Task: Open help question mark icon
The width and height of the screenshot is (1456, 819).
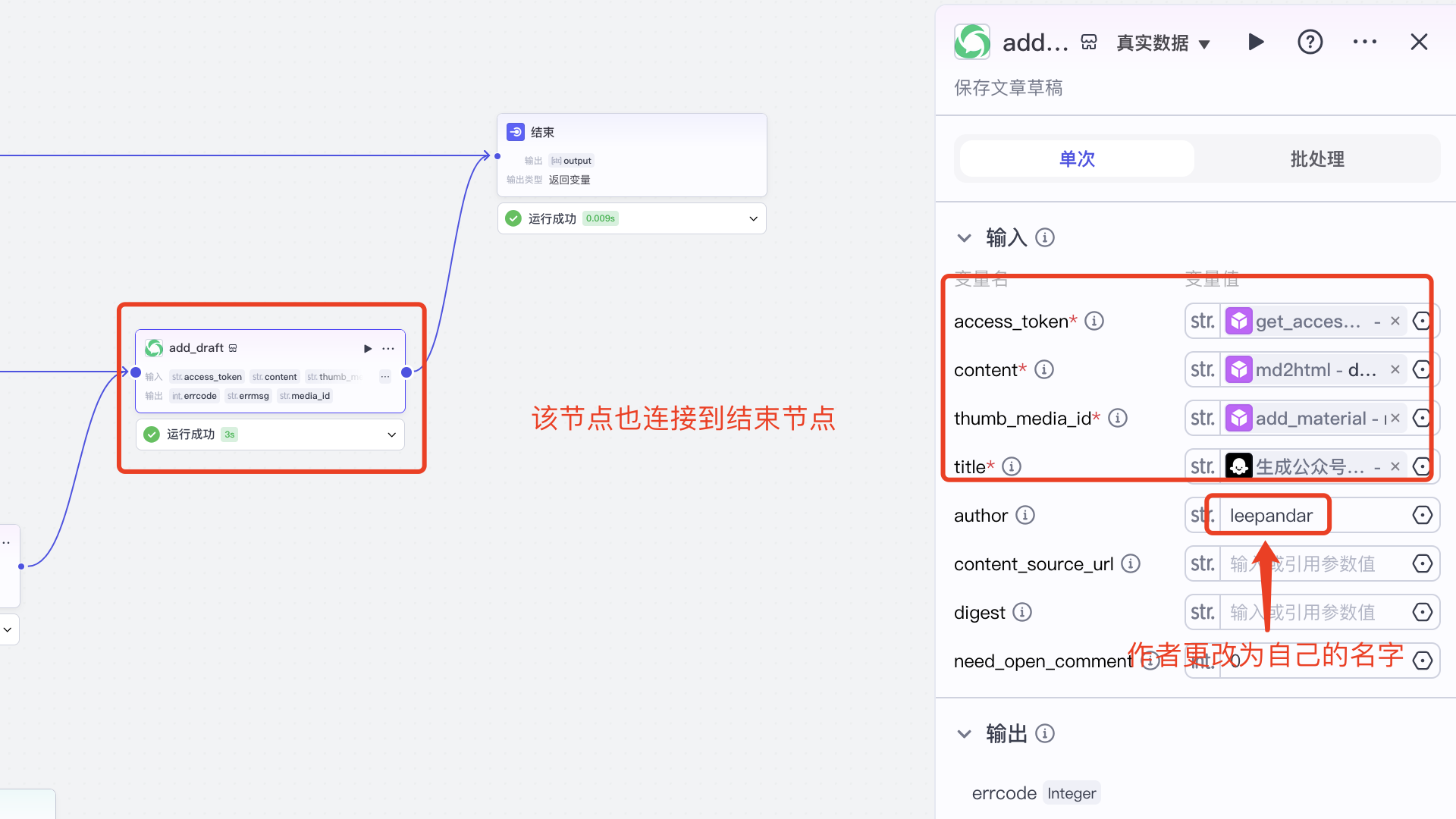Action: click(1310, 42)
